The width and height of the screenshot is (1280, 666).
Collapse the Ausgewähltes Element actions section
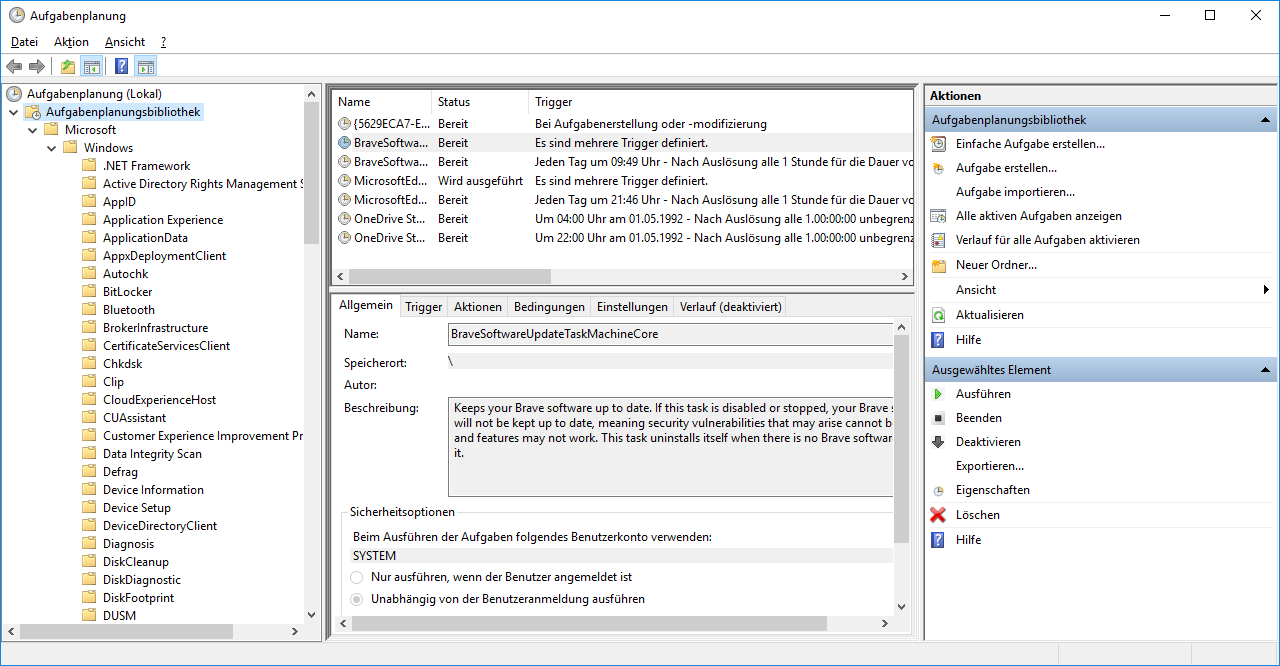[1265, 370]
